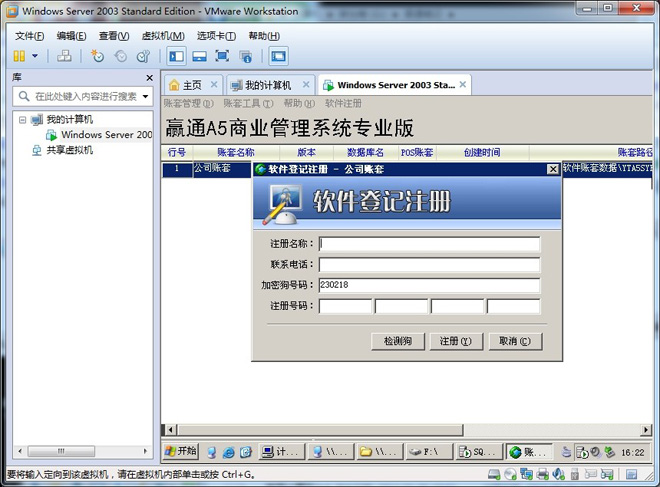Screen dimensions: 660x487
Task: Click the guest horizontal scrollbar right arrow
Action: click(x=646, y=430)
